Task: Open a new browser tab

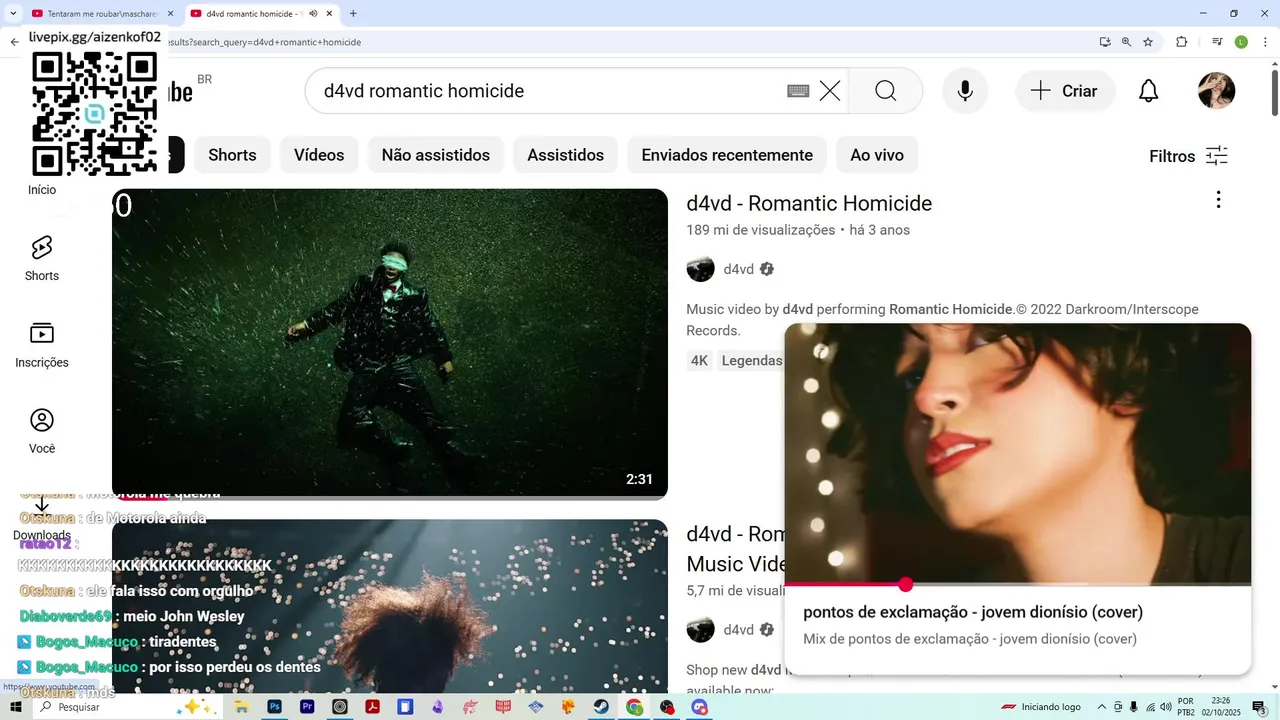Action: (353, 14)
